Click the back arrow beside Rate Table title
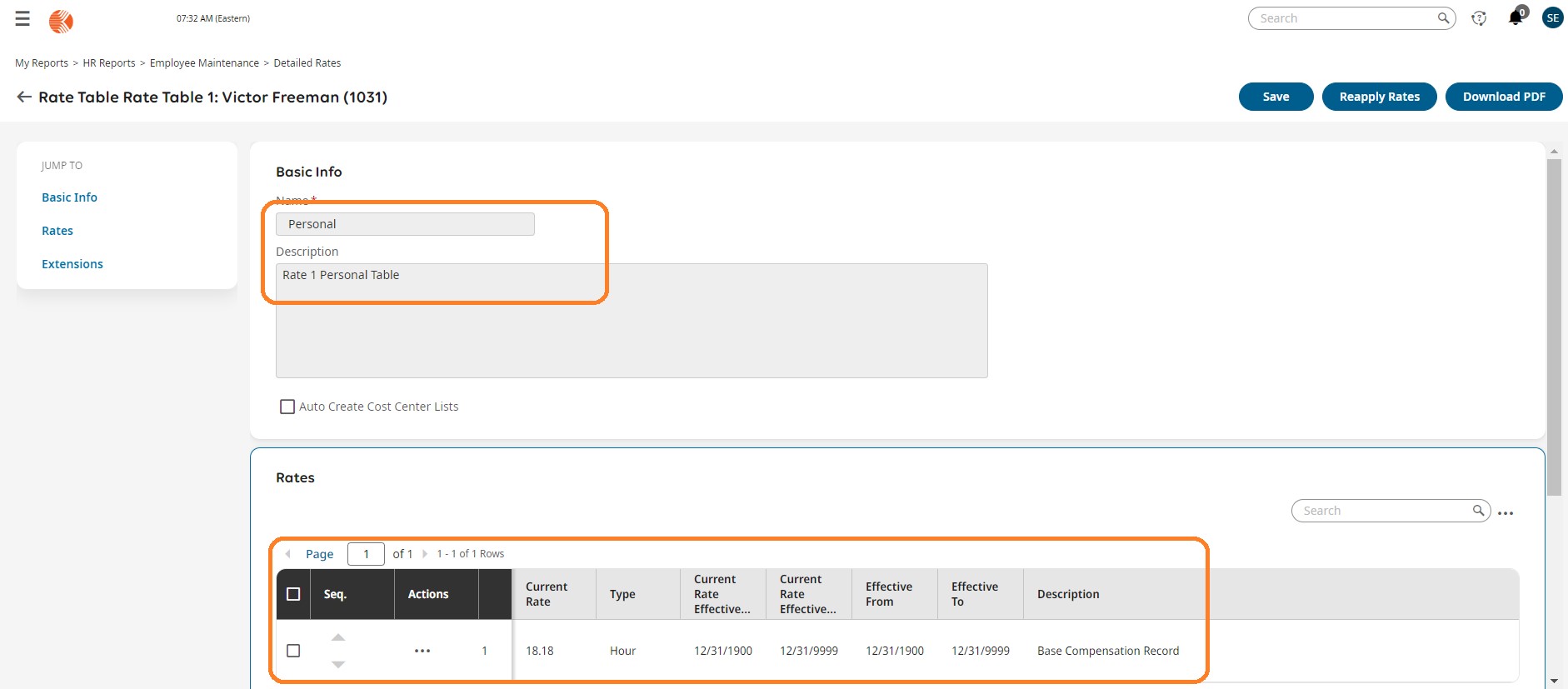The width and height of the screenshot is (1568, 689). point(24,97)
